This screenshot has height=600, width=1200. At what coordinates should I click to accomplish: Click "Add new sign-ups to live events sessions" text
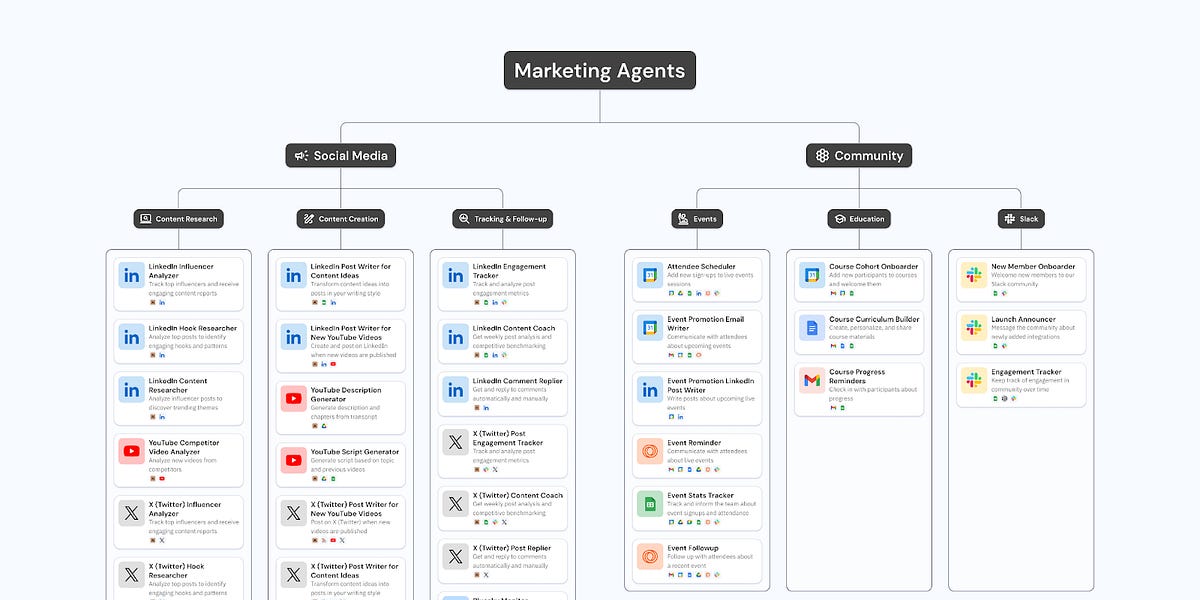point(708,279)
